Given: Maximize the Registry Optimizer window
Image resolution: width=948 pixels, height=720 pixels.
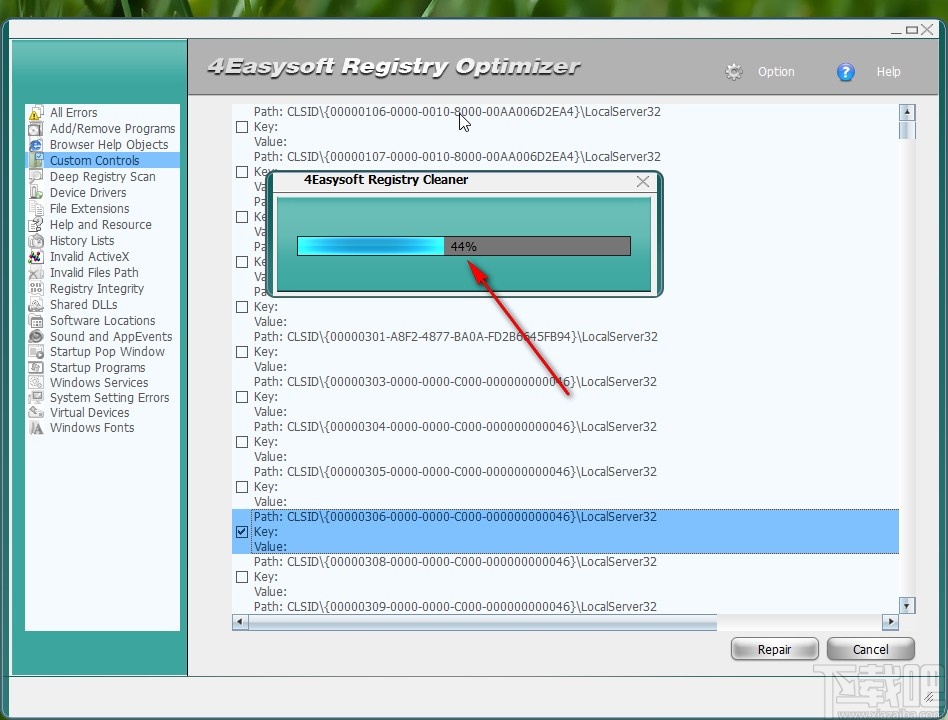Looking at the screenshot, I should (x=912, y=30).
